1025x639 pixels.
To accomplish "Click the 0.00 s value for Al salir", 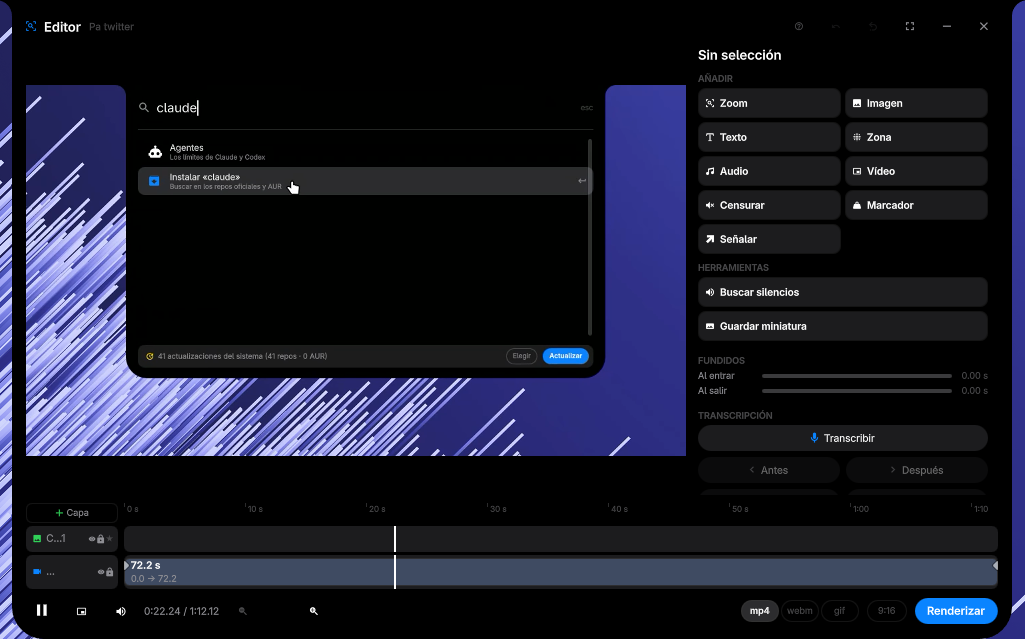I will (974, 391).
